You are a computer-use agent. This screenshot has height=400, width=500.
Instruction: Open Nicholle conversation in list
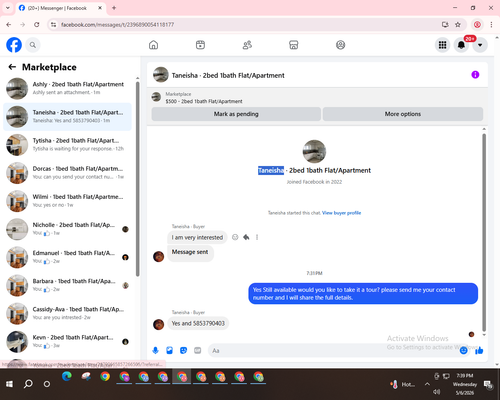[67, 229]
